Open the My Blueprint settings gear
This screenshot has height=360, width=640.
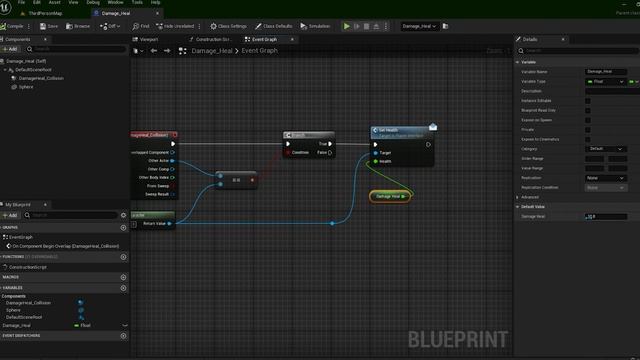[x=124, y=215]
